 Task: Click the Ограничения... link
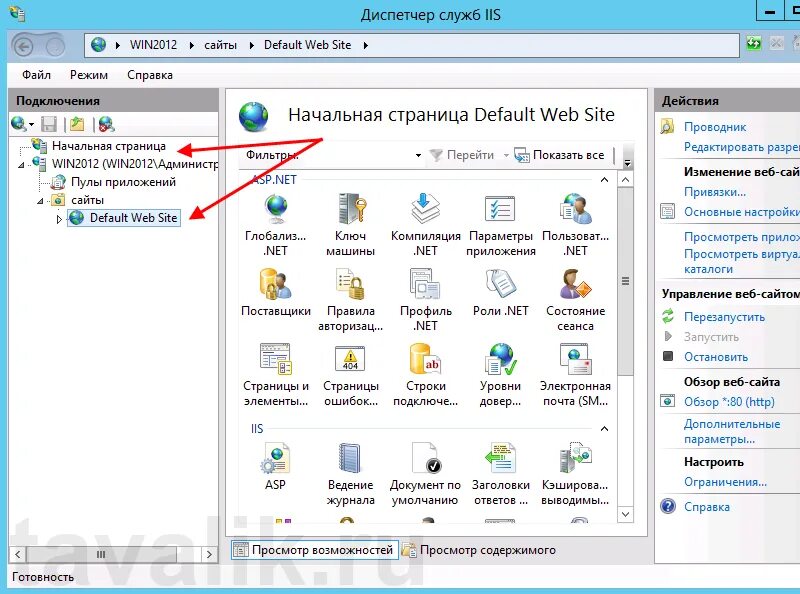click(725, 482)
